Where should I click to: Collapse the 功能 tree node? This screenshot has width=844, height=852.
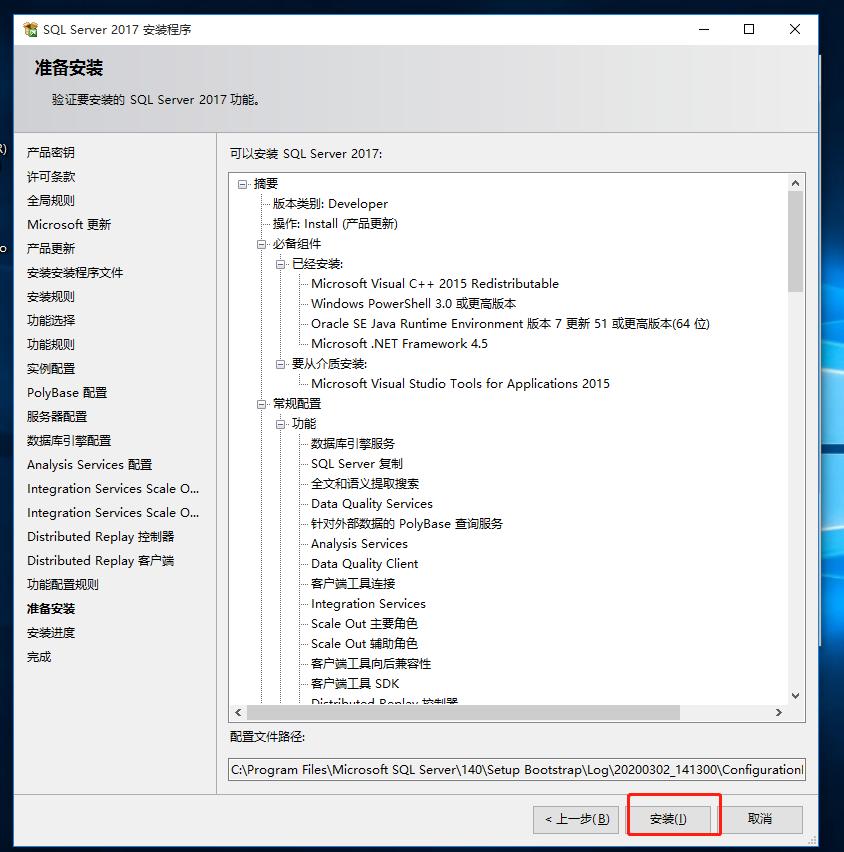coord(280,424)
